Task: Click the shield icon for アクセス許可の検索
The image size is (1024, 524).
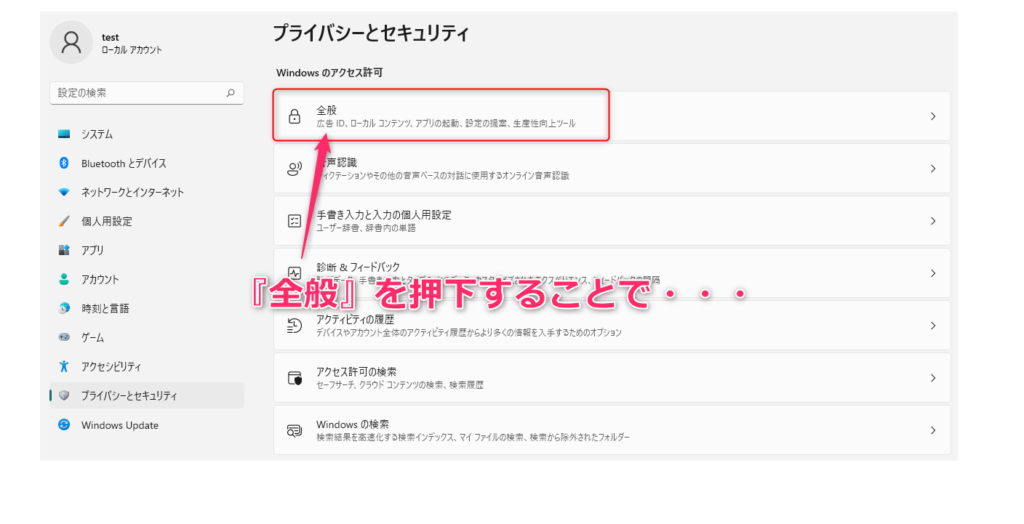Action: click(x=295, y=378)
